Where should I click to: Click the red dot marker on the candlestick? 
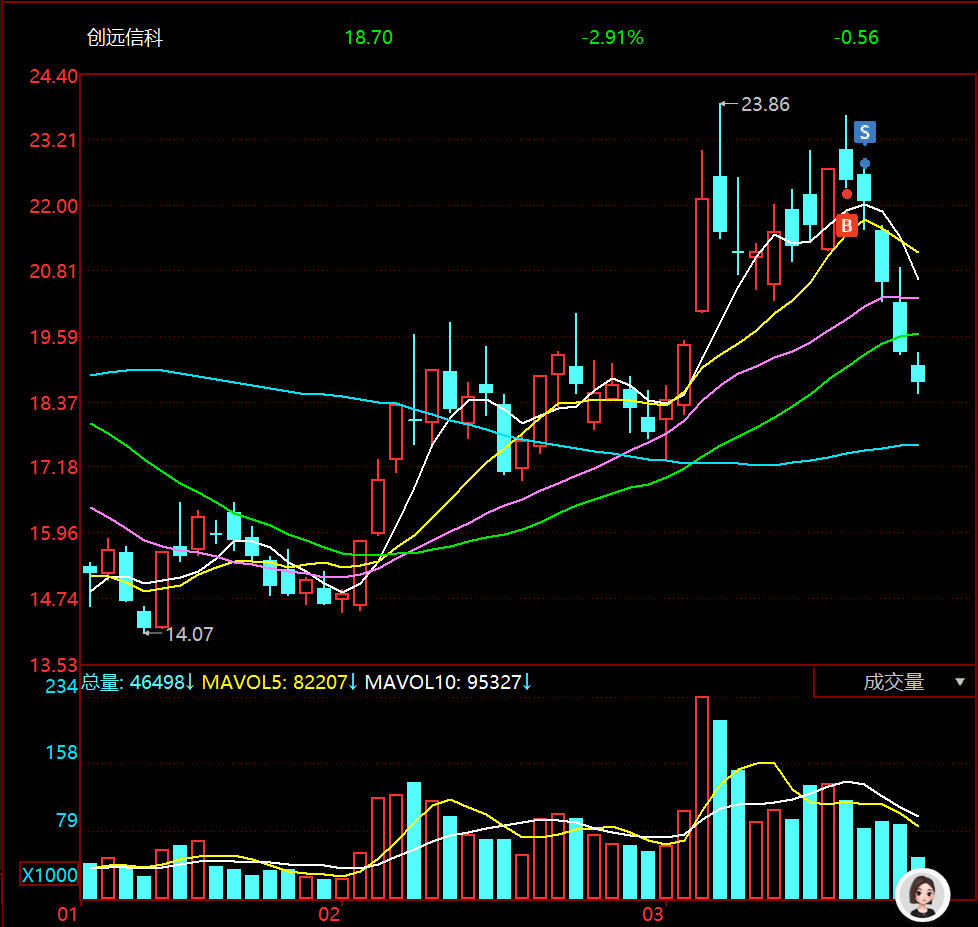846,194
